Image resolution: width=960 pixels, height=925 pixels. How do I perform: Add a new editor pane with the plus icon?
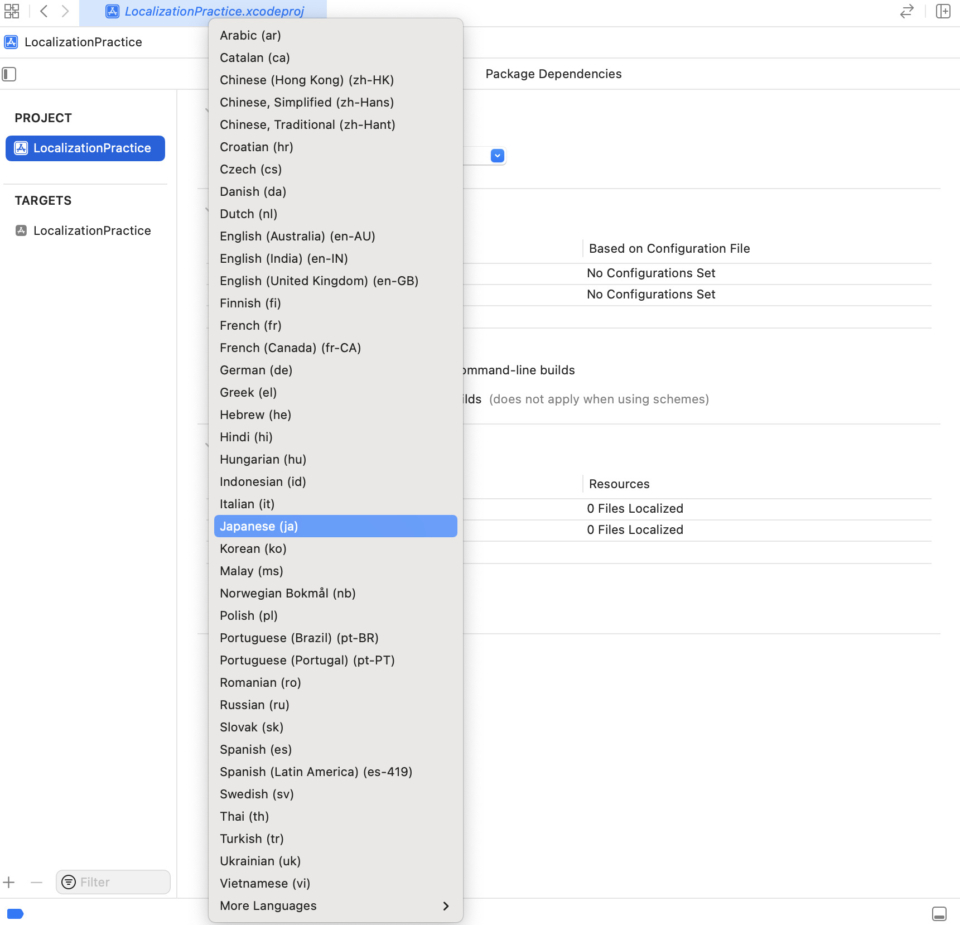click(x=941, y=11)
